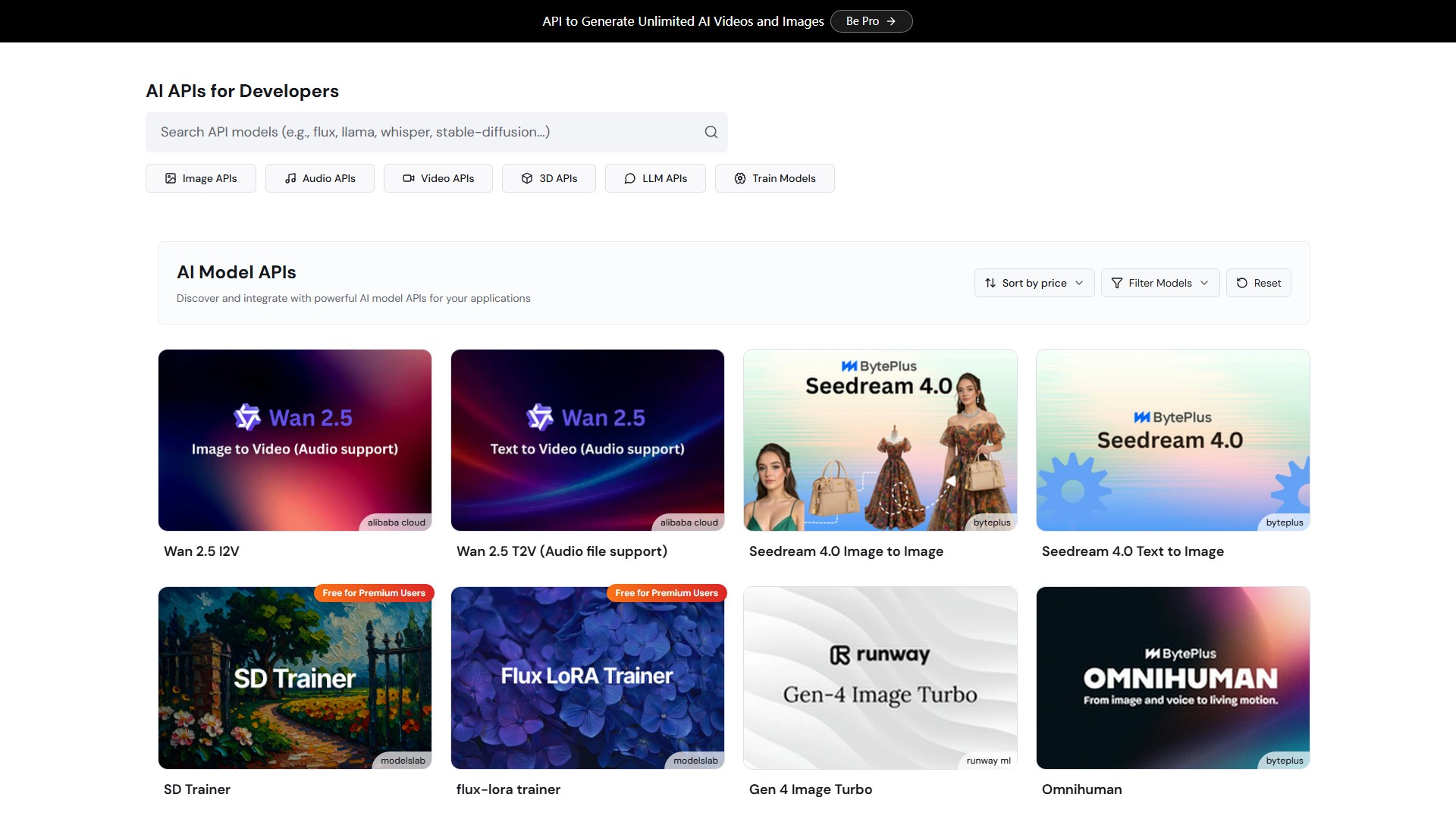This screenshot has height=819, width=1456.
Task: Select the Image APIs category icon
Action: tap(171, 178)
